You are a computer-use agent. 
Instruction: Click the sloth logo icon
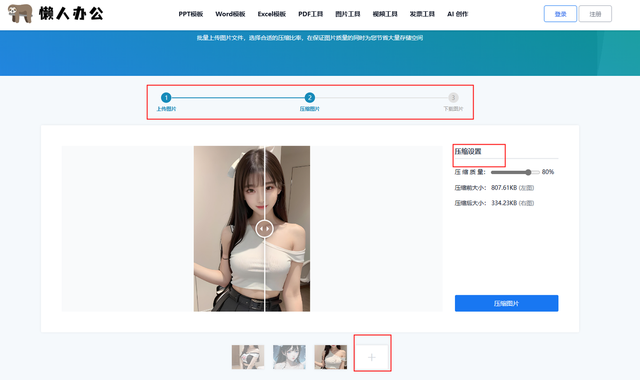click(x=20, y=13)
